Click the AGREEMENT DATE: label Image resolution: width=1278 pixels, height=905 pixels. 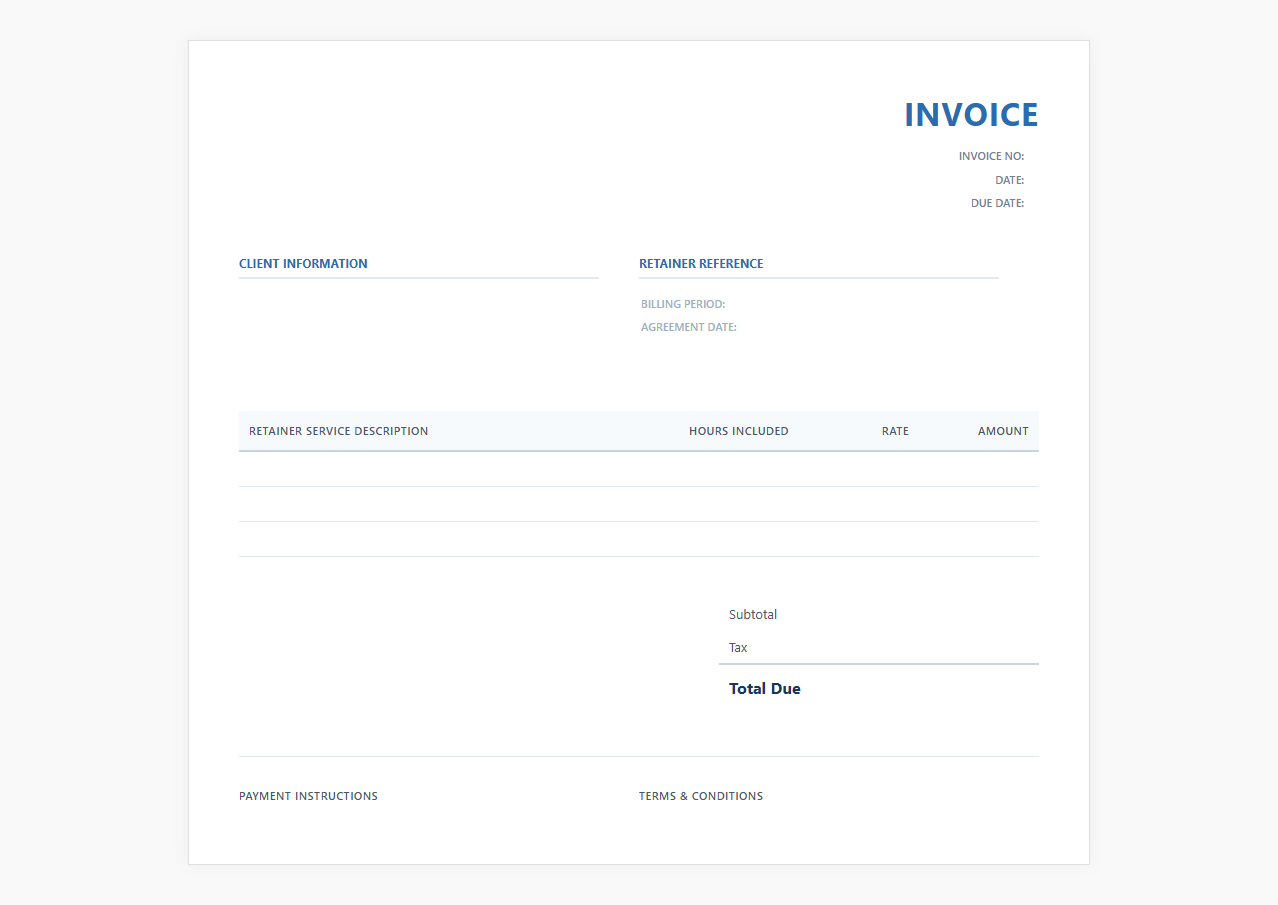coord(689,327)
